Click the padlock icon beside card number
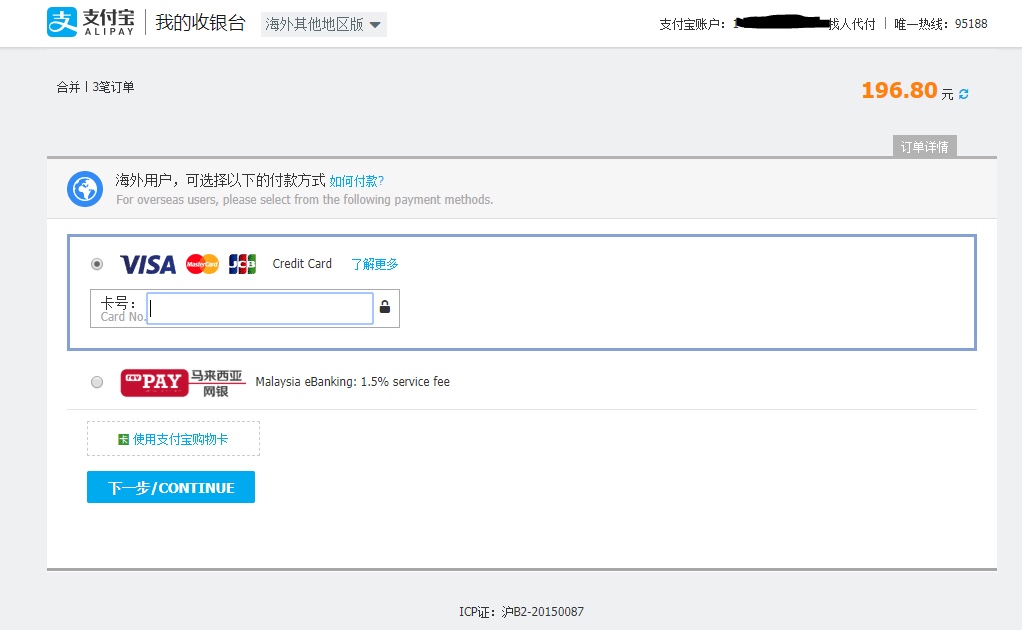Viewport: 1022px width, 630px height. [x=385, y=307]
